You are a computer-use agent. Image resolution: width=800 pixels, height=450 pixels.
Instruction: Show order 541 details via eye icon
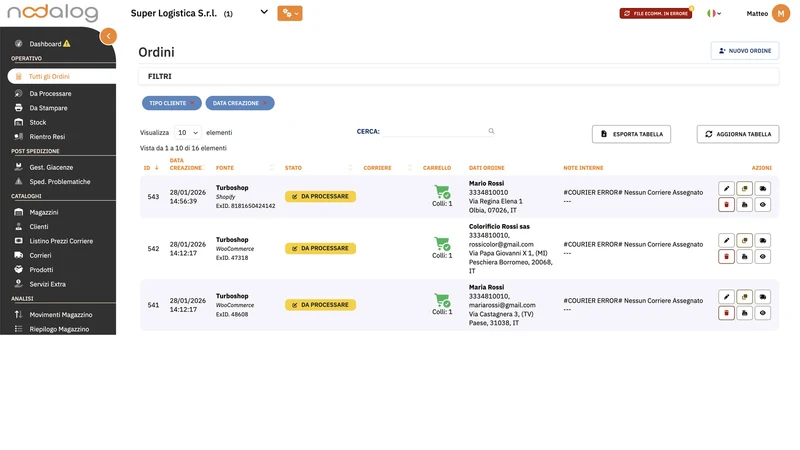(x=763, y=313)
